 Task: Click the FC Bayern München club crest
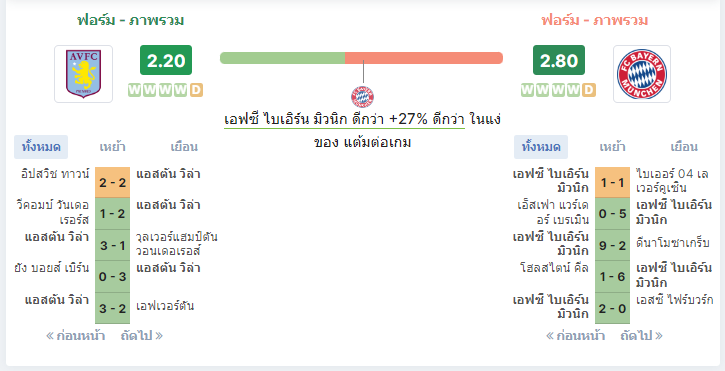(x=642, y=74)
